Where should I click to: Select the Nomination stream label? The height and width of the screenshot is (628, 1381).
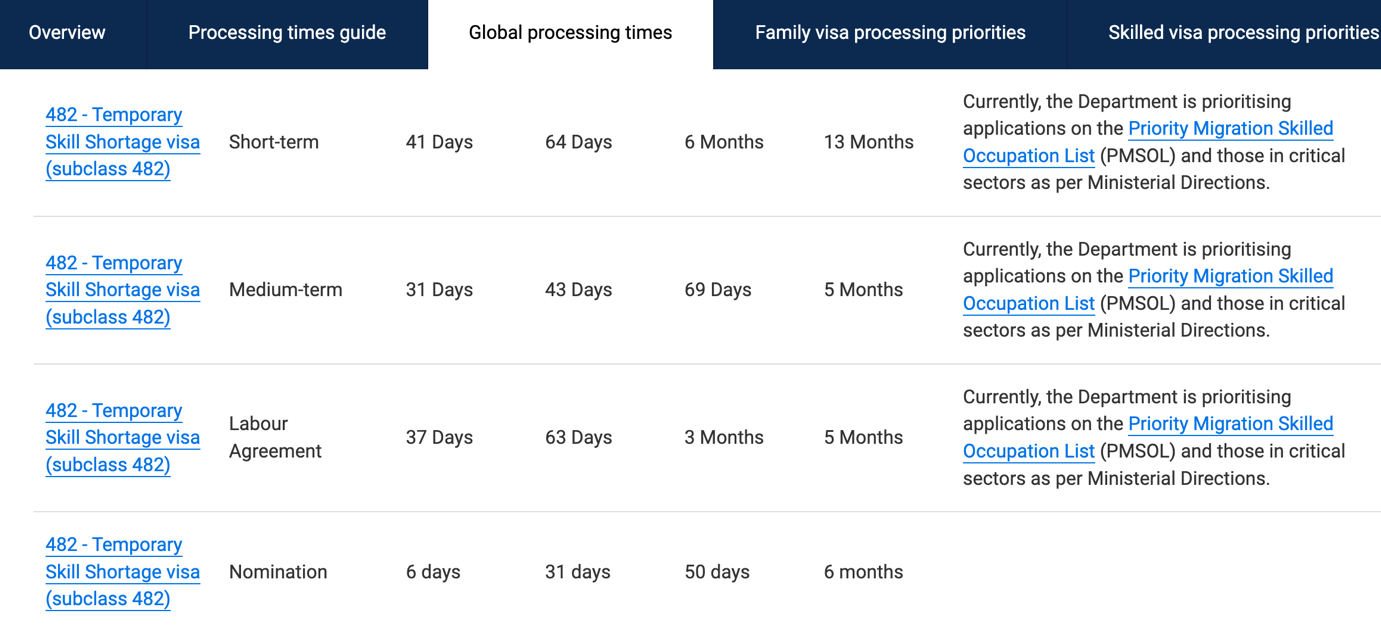click(277, 571)
